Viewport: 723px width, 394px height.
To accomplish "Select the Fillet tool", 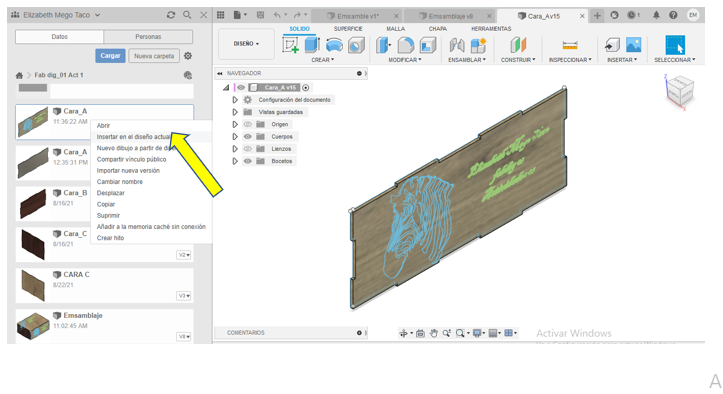I will (406, 45).
